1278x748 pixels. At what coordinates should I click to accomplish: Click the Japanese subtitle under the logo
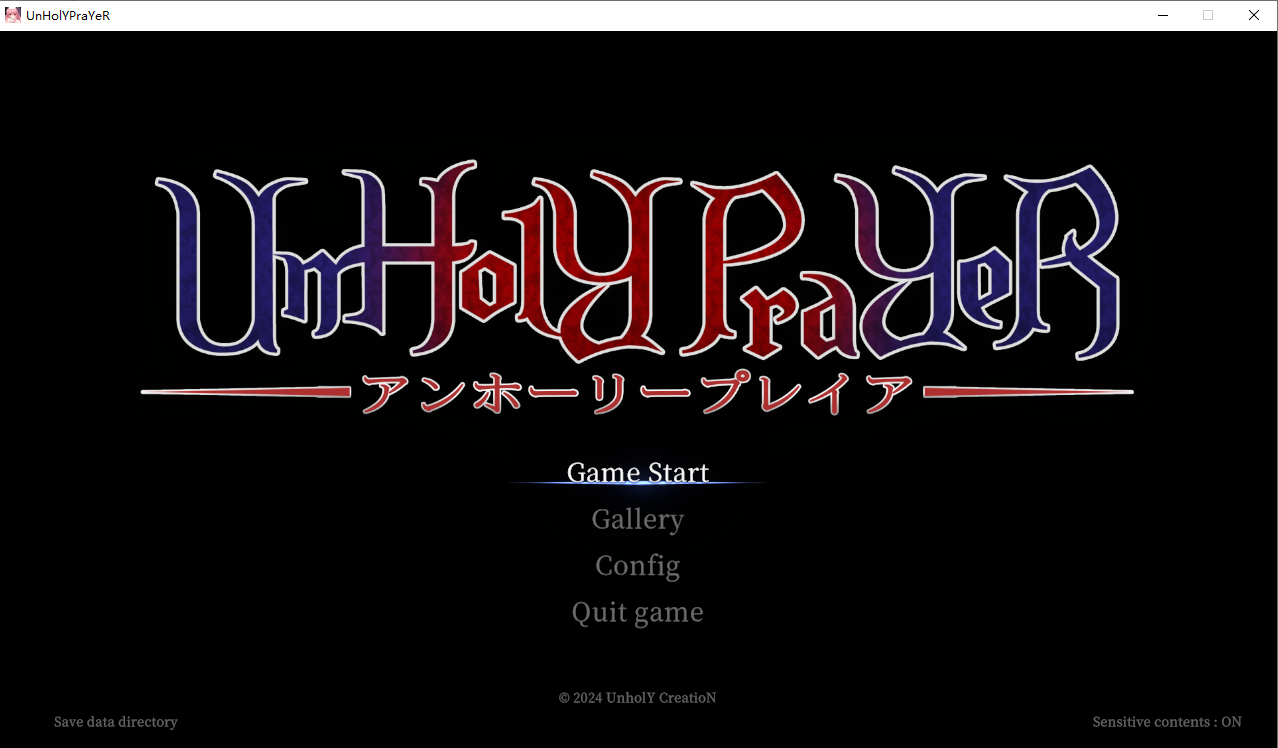tap(637, 392)
